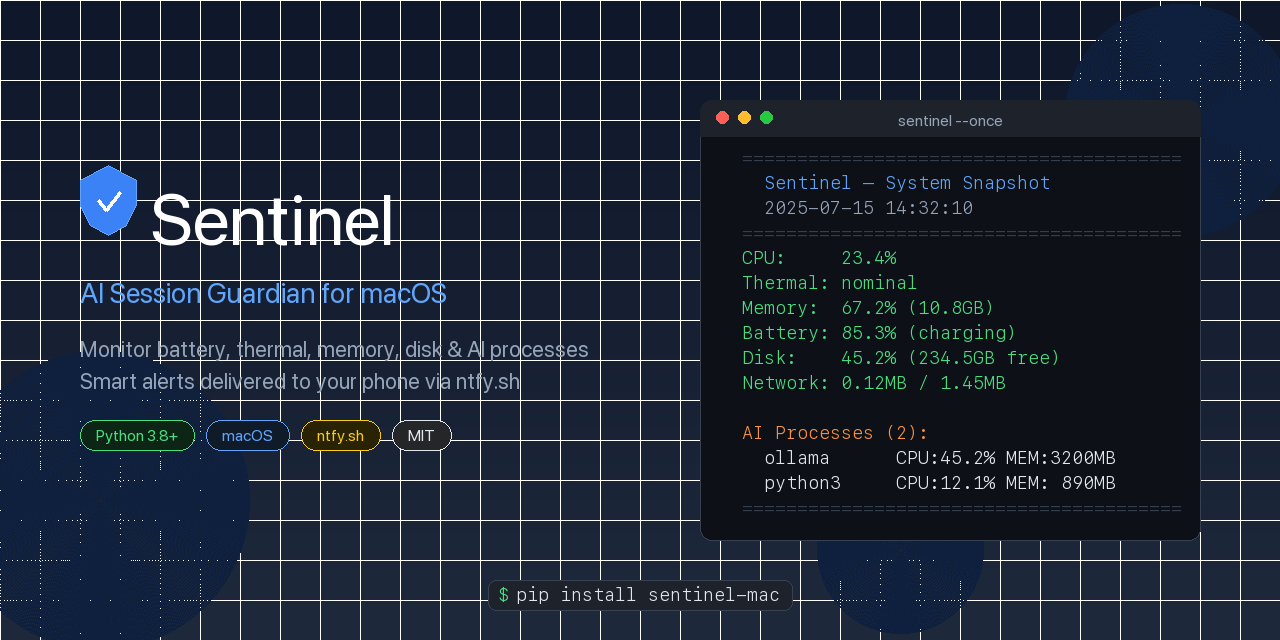The image size is (1280, 640).
Task: Select the MIT license badge
Action: (422, 436)
